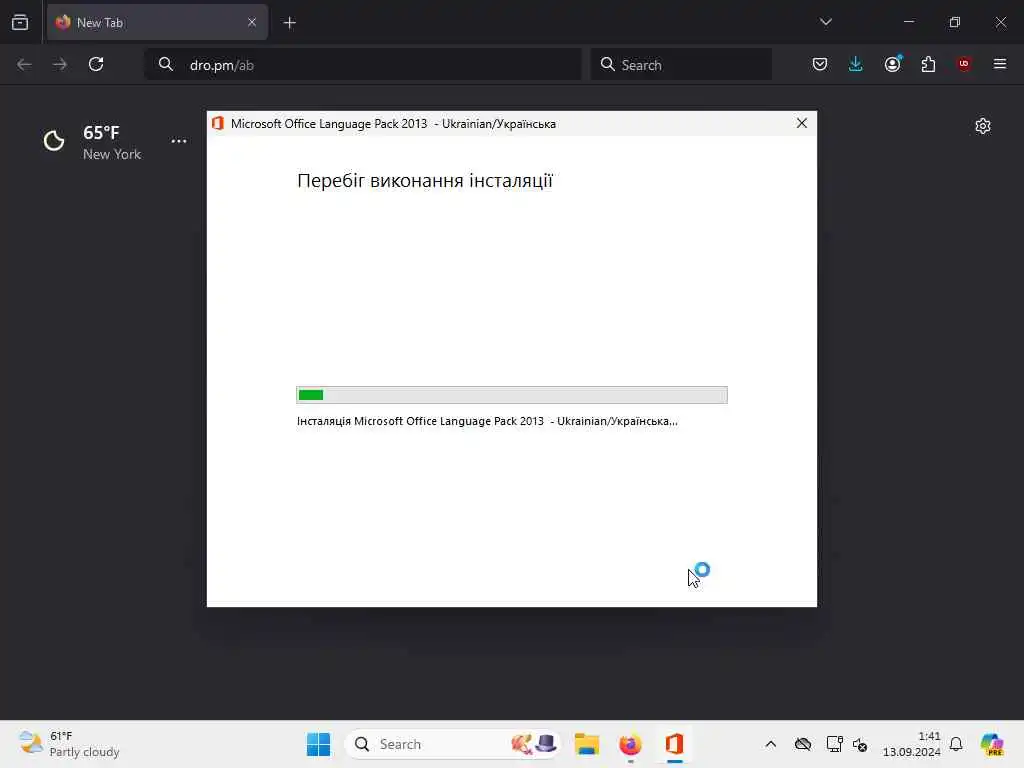Click the 'Перебіг виконання інсталяції' heading

click(425, 180)
